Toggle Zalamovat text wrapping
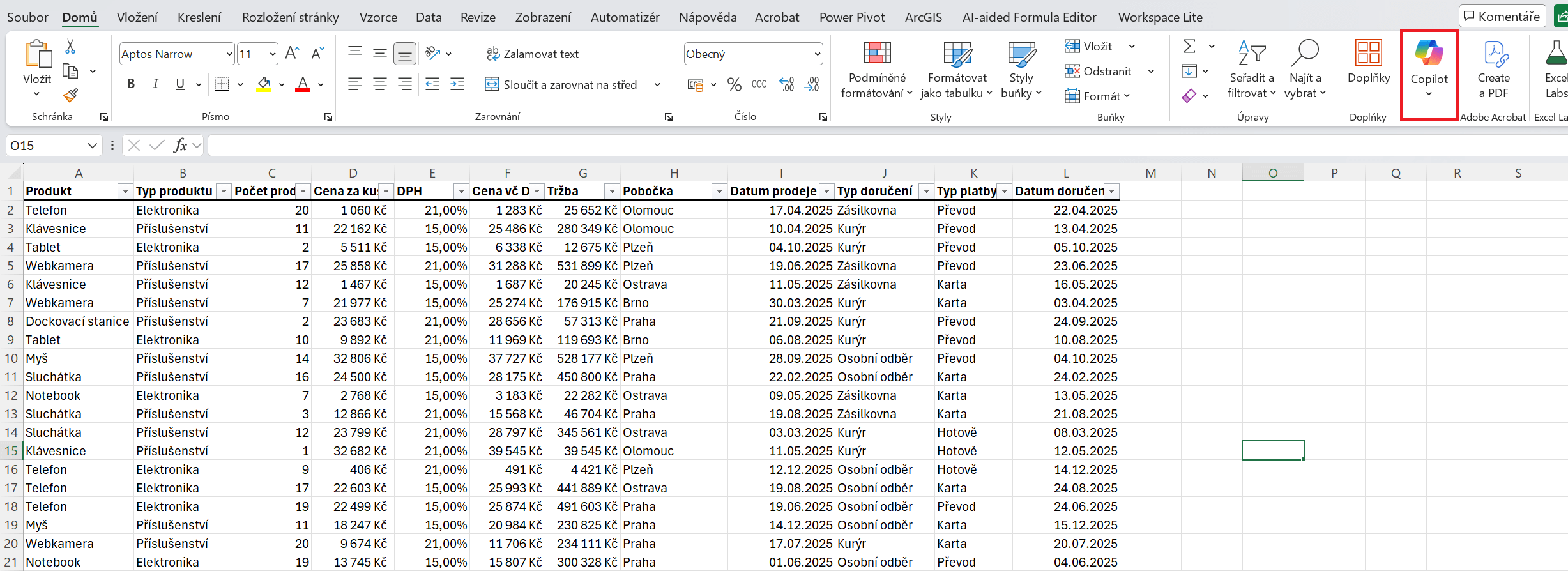This screenshot has width=1568, height=571. click(x=533, y=54)
